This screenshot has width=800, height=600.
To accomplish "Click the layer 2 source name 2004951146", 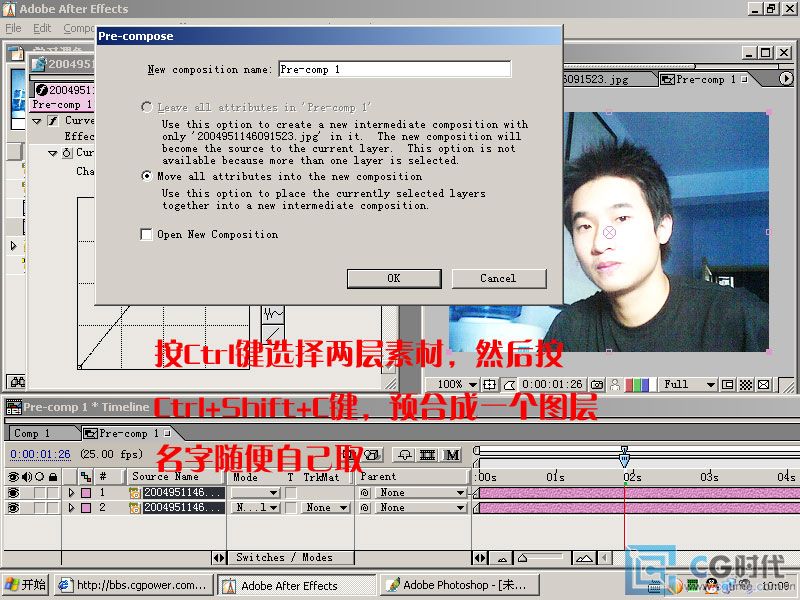I will (183, 508).
